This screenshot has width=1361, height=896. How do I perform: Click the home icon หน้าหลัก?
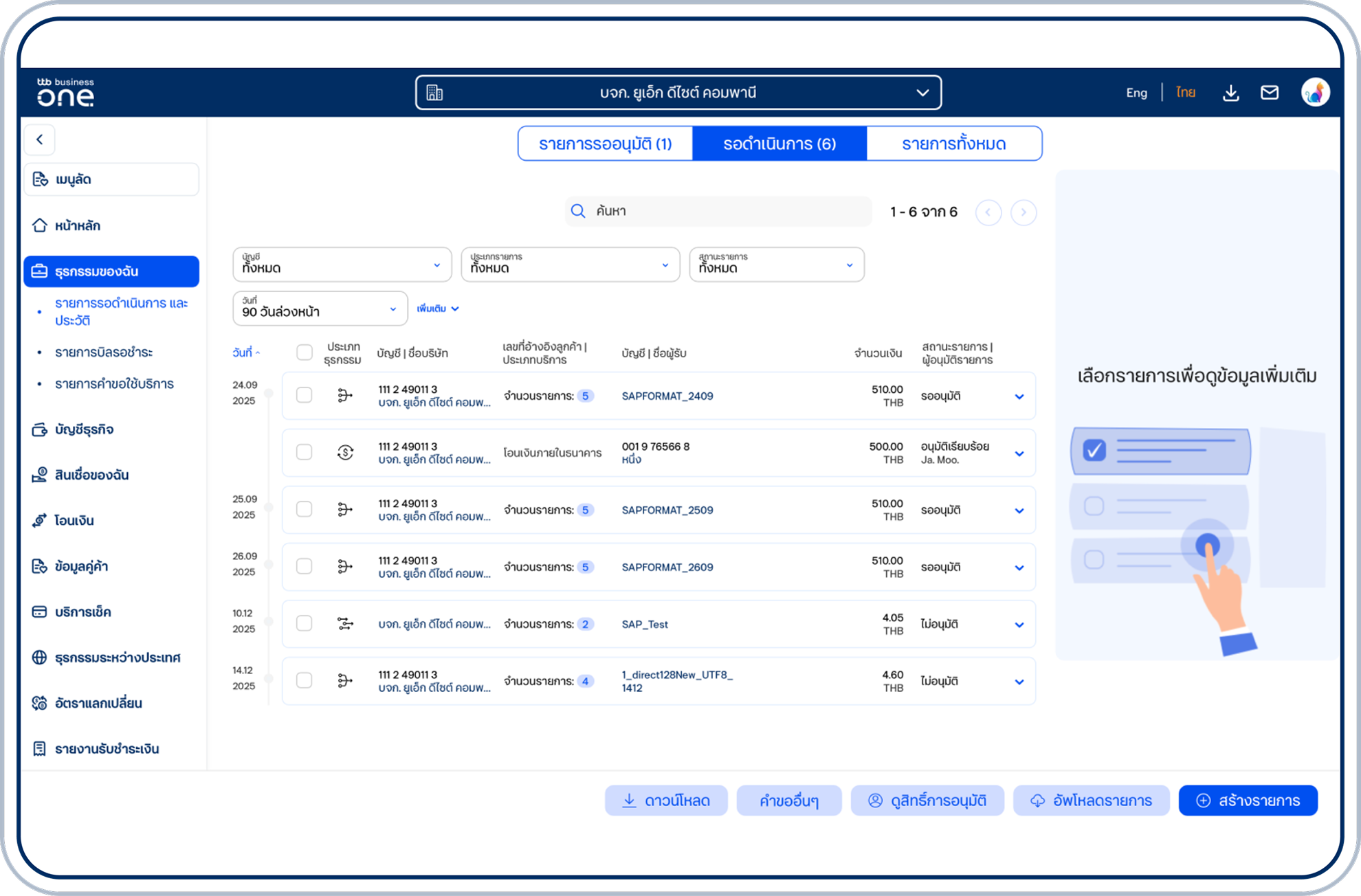click(x=40, y=225)
